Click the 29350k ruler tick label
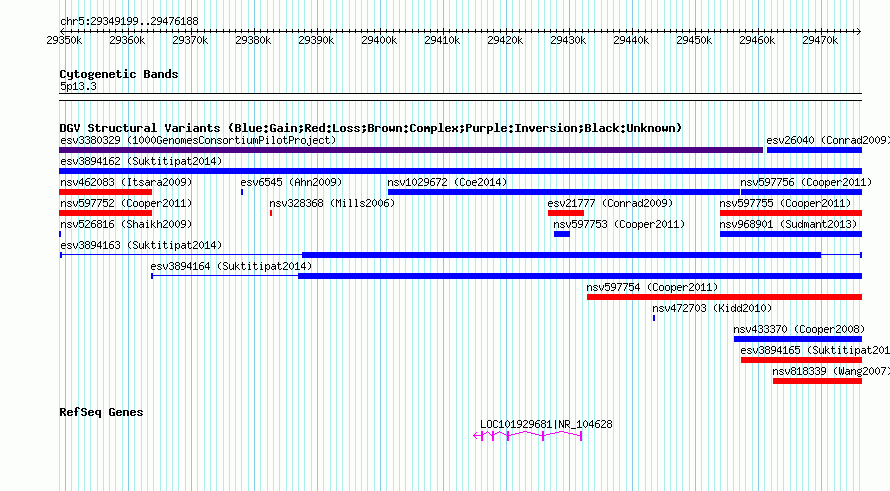890x491 pixels. (64, 40)
